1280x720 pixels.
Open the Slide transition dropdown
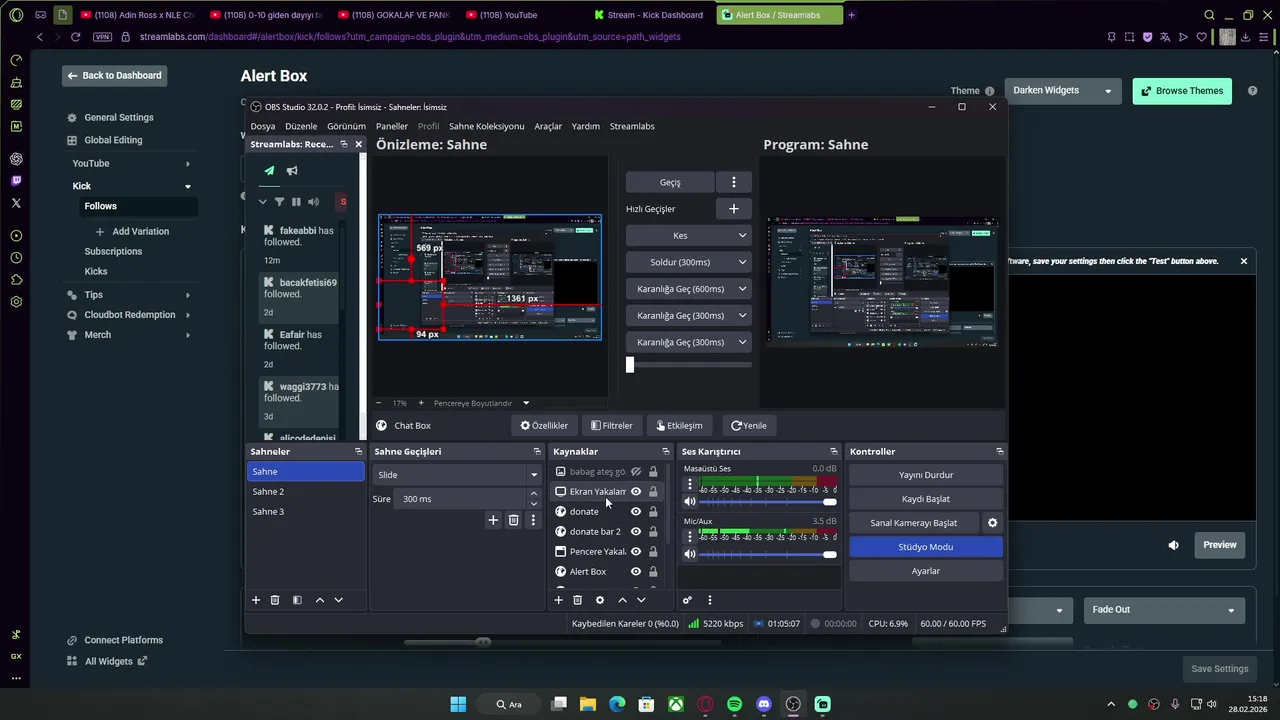(x=458, y=475)
